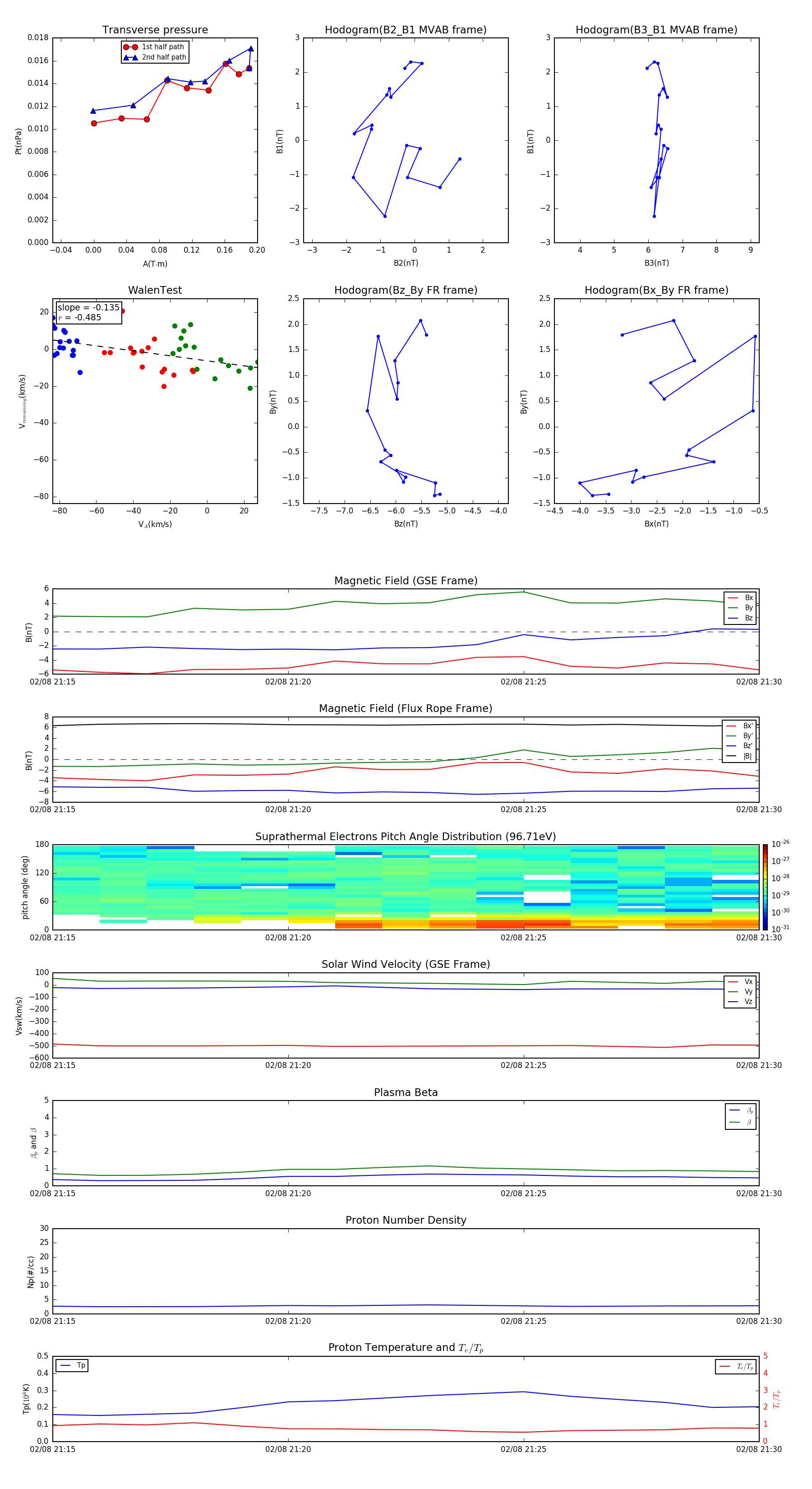Viewport: 812px width, 1489px height.
Task: Click '02/08 21:20' tick under GSE magnetic field
Action: point(288,682)
